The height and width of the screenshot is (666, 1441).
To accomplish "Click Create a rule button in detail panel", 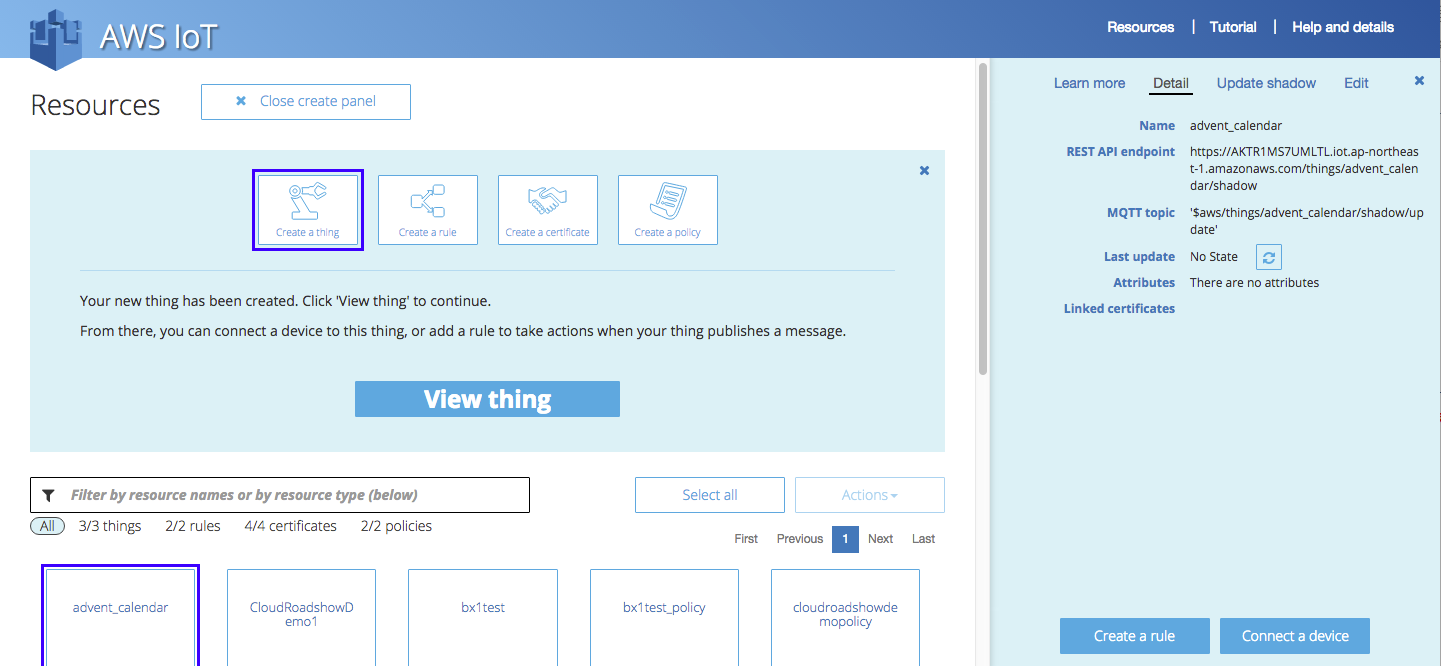I will pyautogui.click(x=1135, y=636).
